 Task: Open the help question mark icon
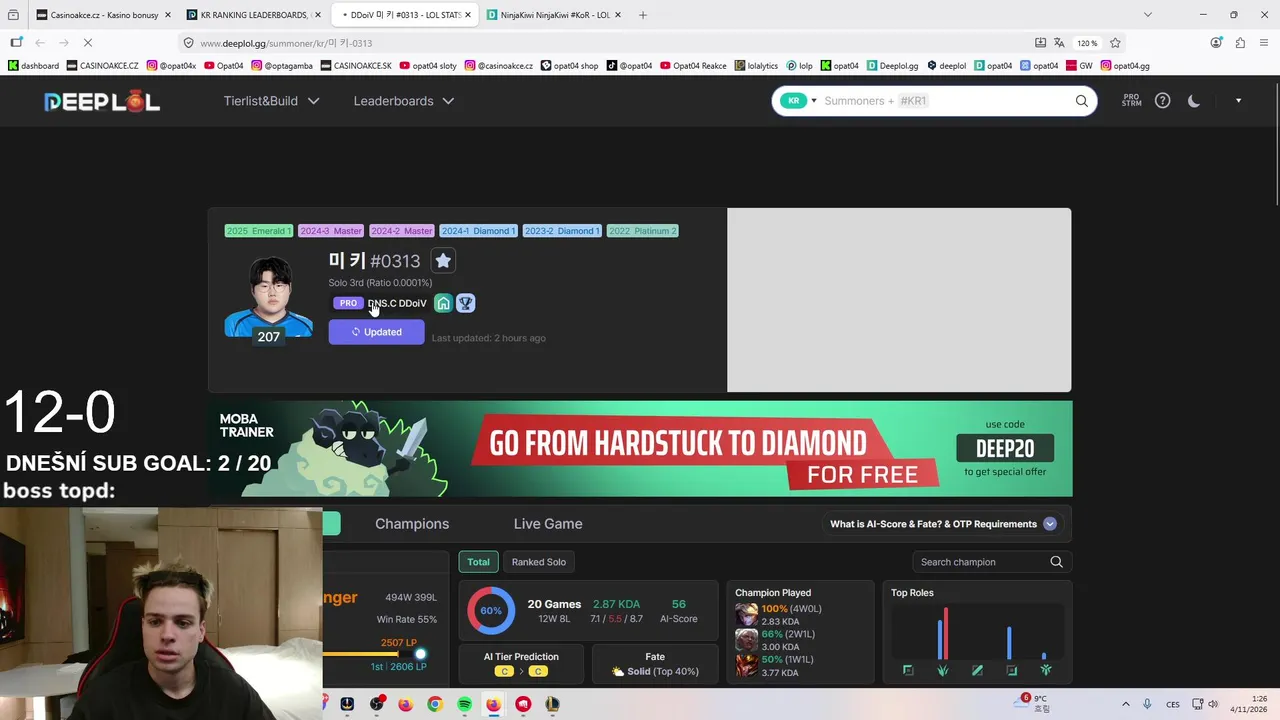(x=1162, y=101)
